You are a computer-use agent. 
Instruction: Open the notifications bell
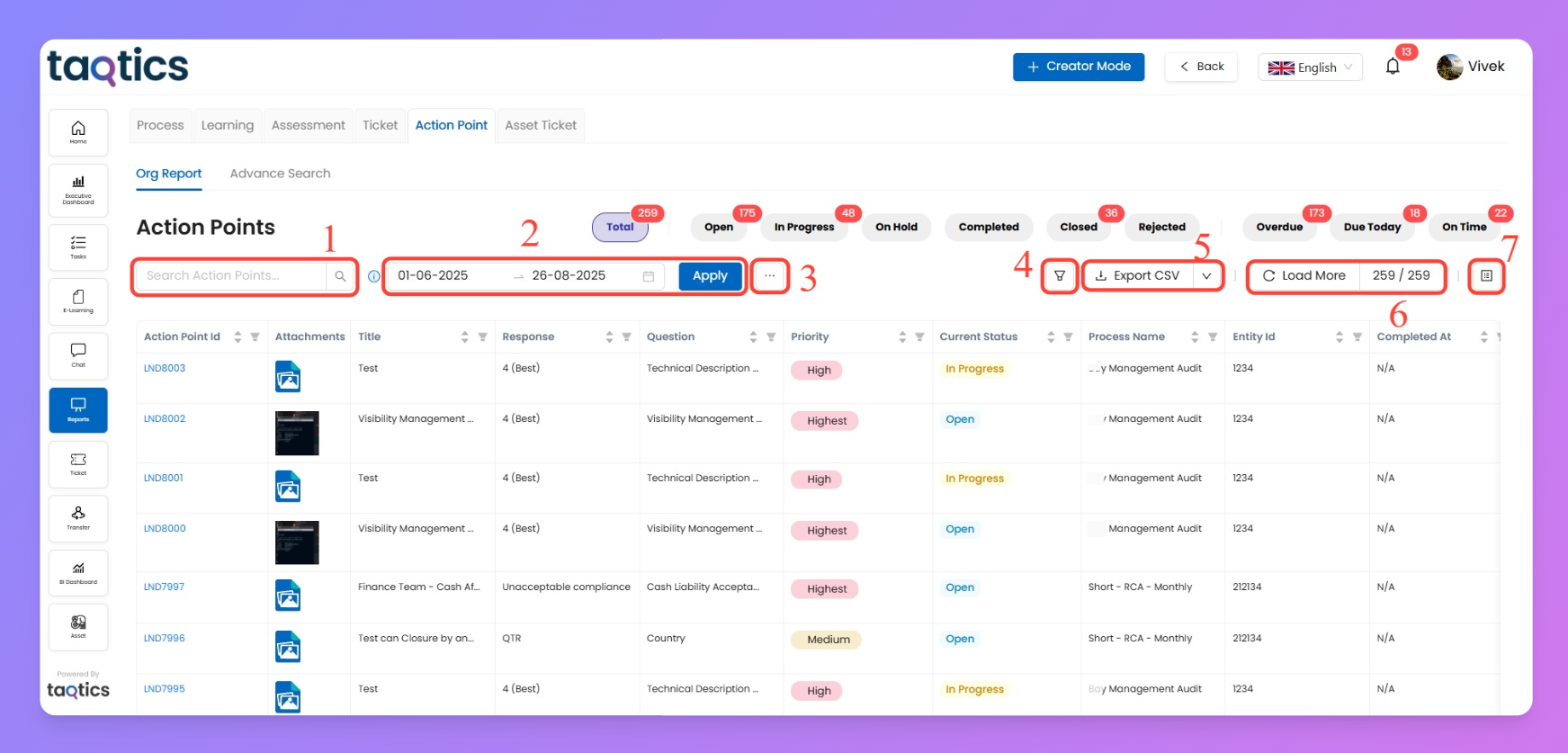(x=1393, y=67)
